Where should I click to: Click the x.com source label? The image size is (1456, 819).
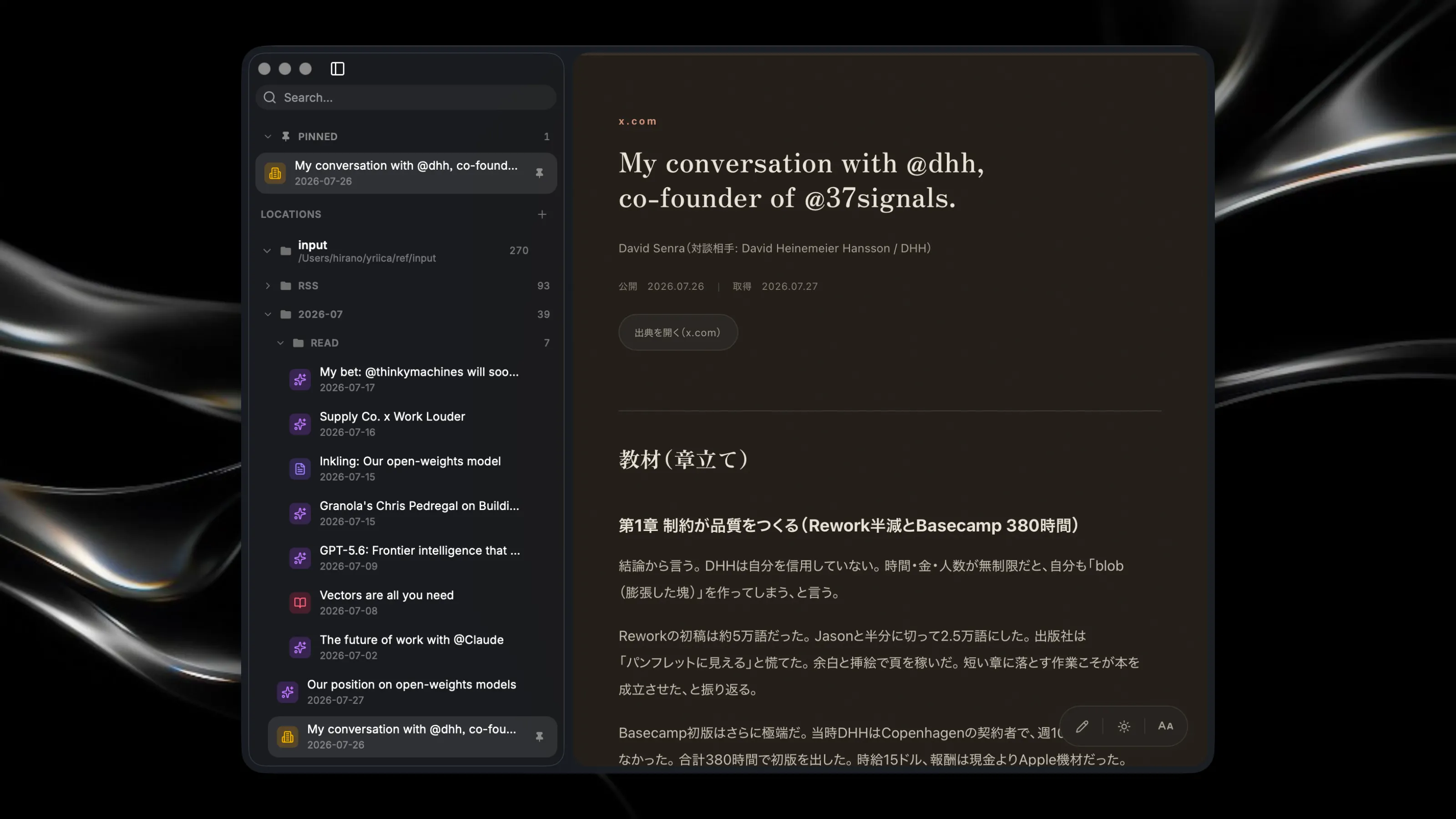point(637,121)
